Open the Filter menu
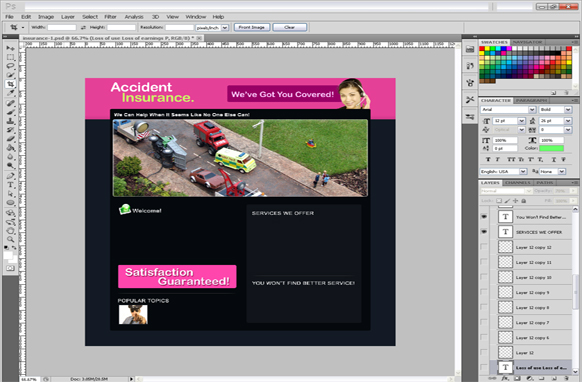This screenshot has height=382, width=582. click(110, 17)
